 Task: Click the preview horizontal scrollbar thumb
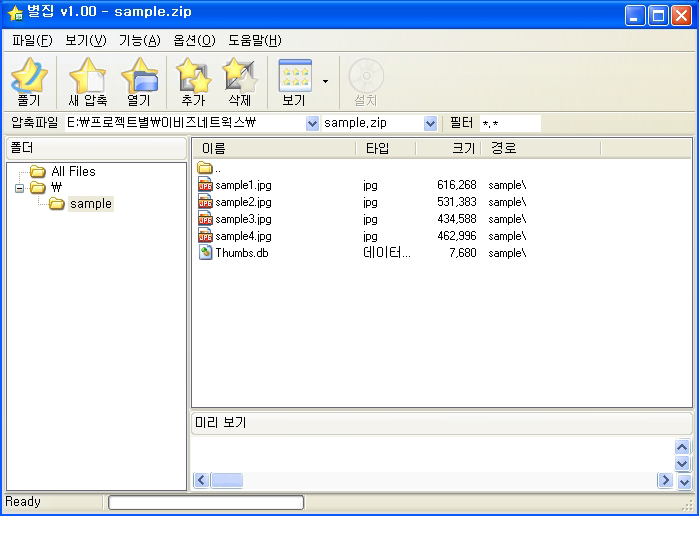227,480
